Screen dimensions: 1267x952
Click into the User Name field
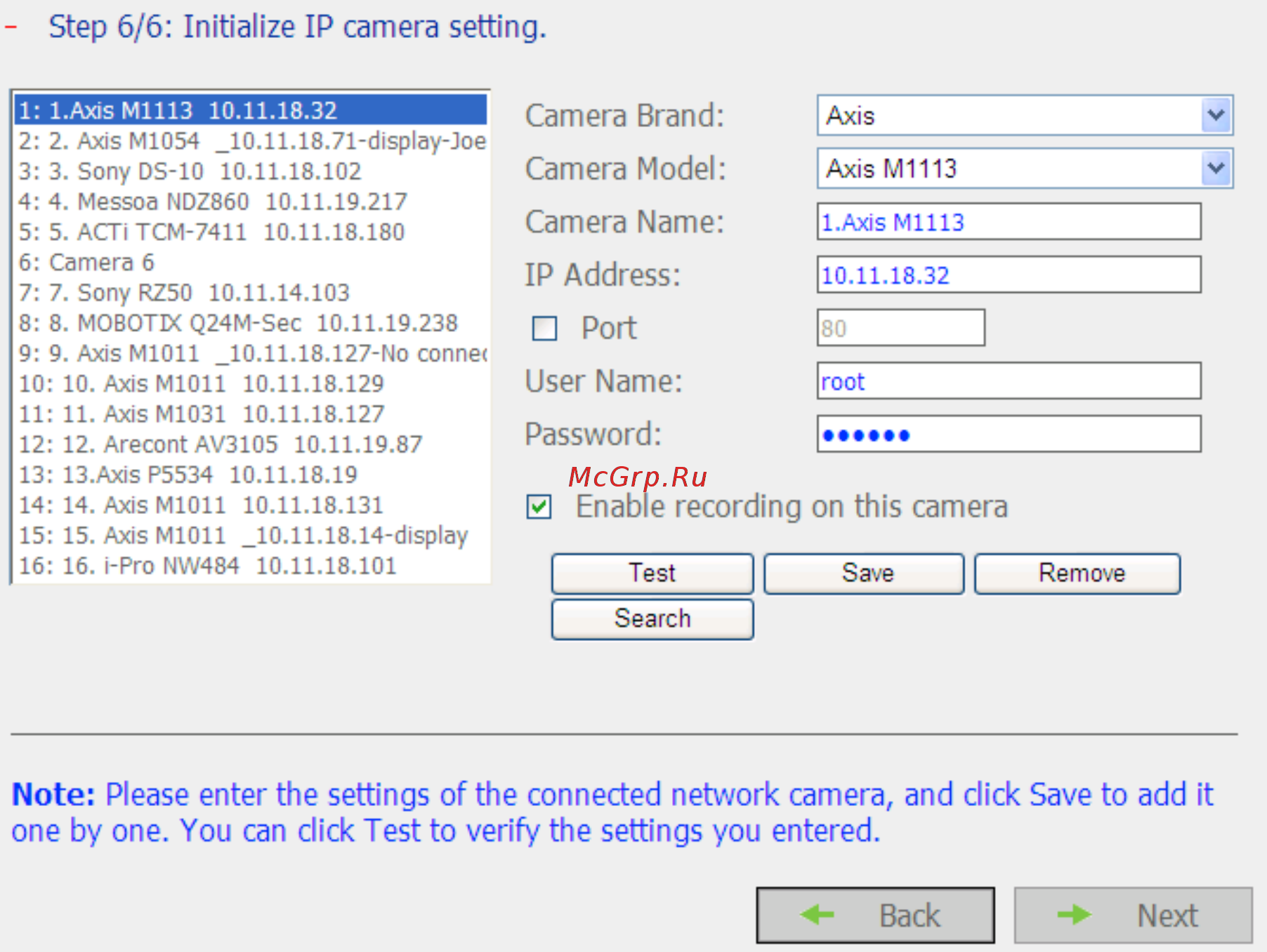1009,381
